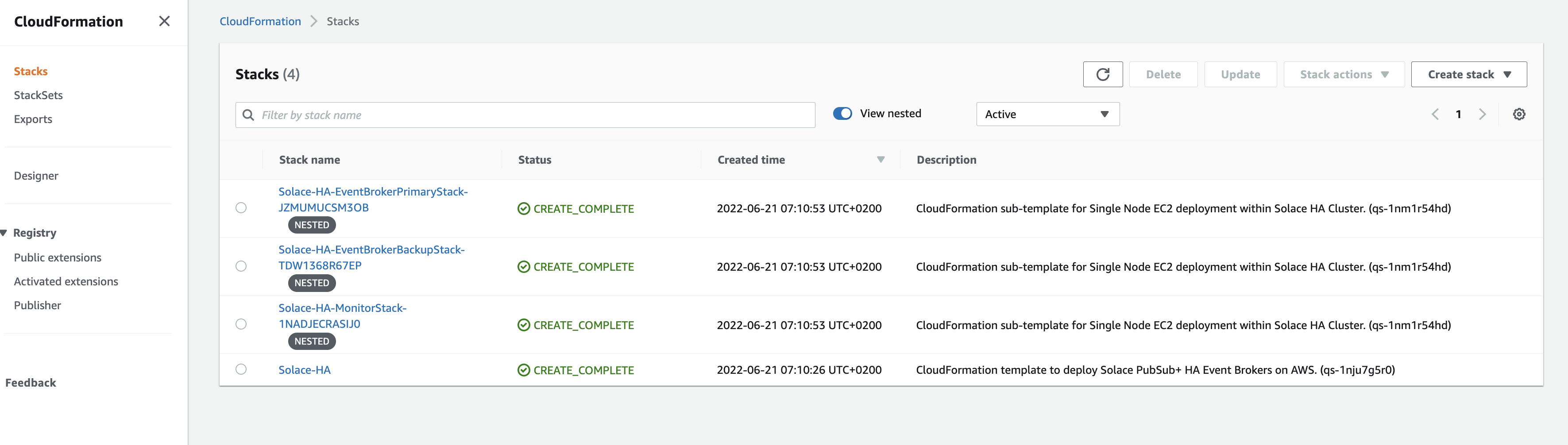Open the Create stack dropdown

pyautogui.click(x=1468, y=74)
